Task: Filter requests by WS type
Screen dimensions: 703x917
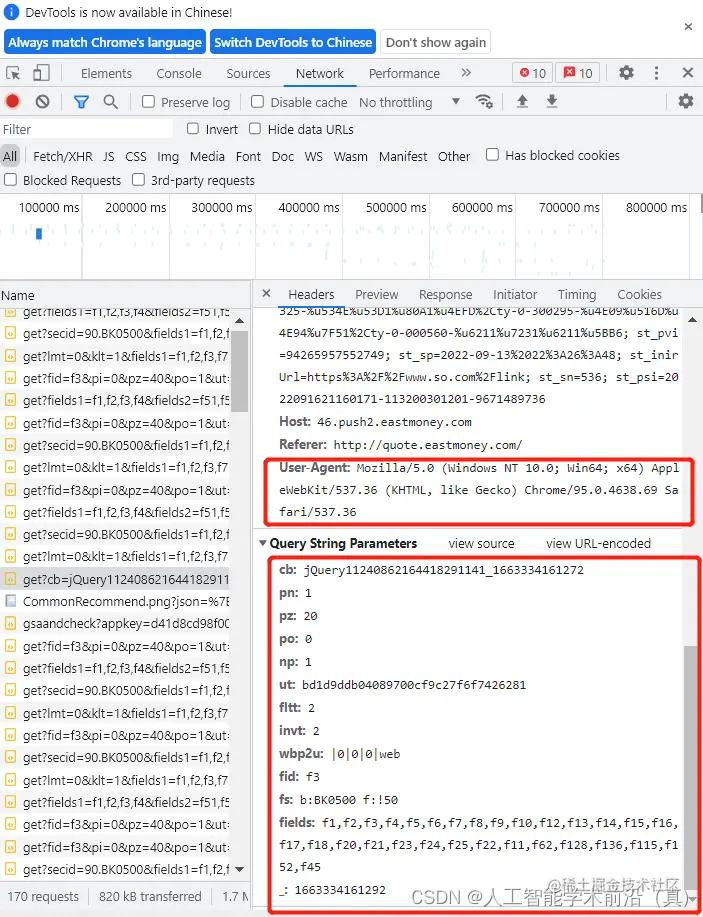Action: click(x=313, y=156)
